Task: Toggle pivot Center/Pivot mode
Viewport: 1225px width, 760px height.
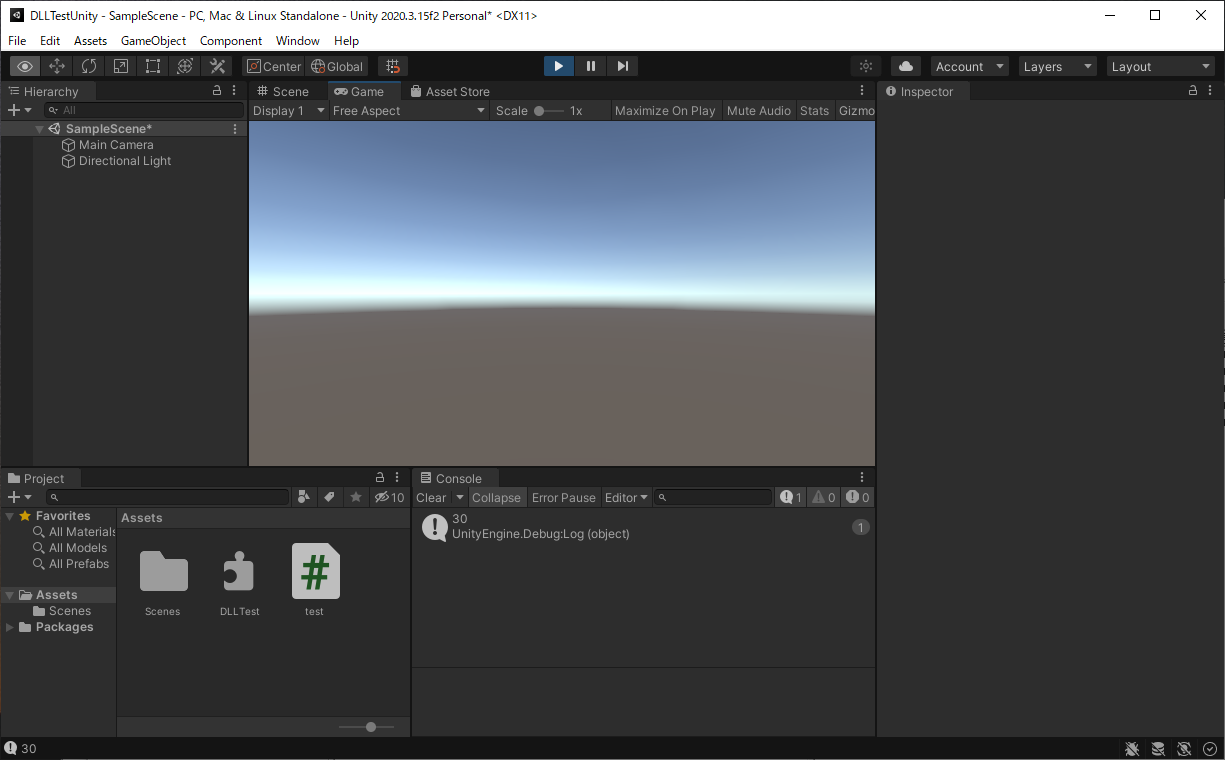Action: click(274, 66)
